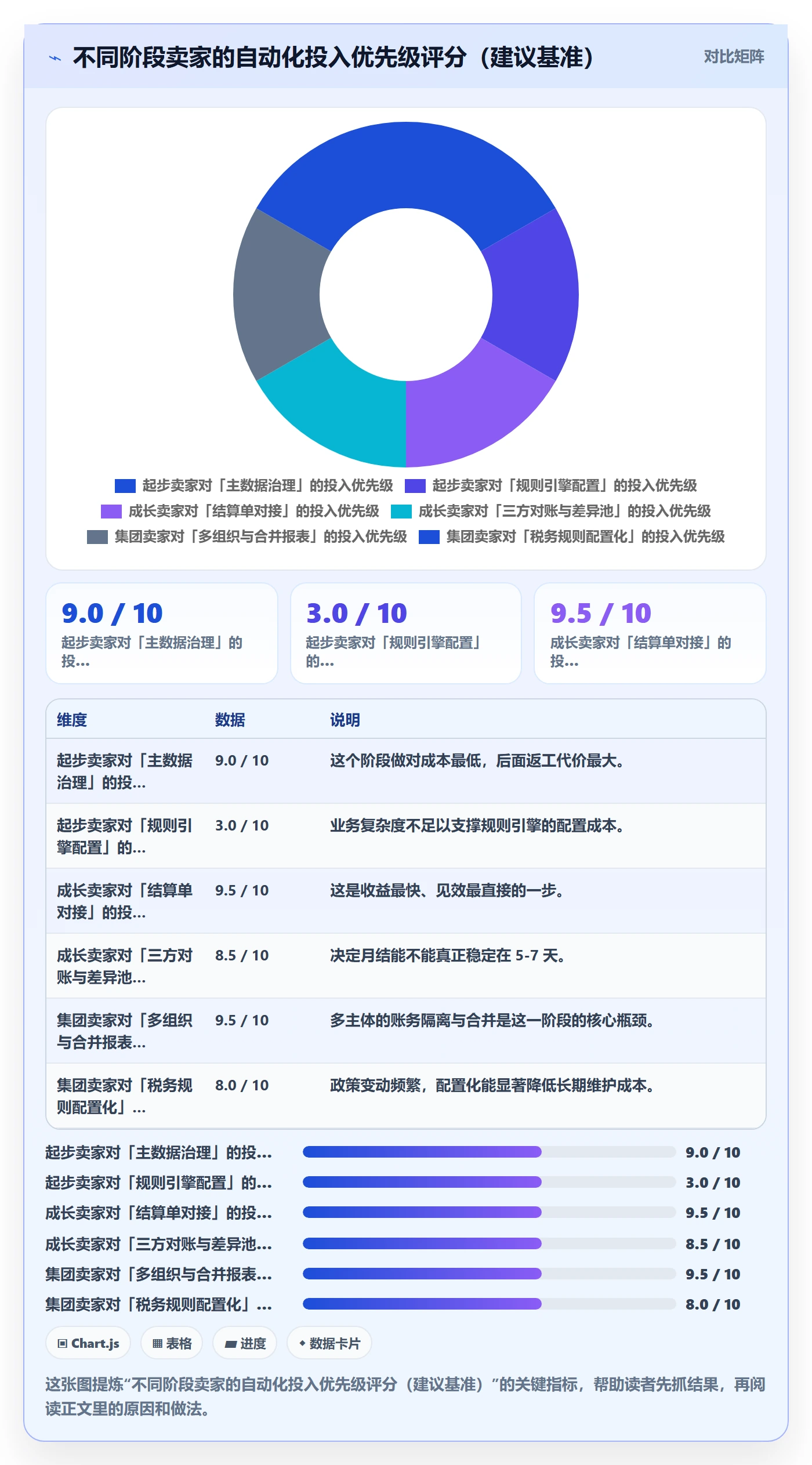Click the gray donut chart segment
The height and width of the screenshot is (1465, 812).
coord(277,295)
